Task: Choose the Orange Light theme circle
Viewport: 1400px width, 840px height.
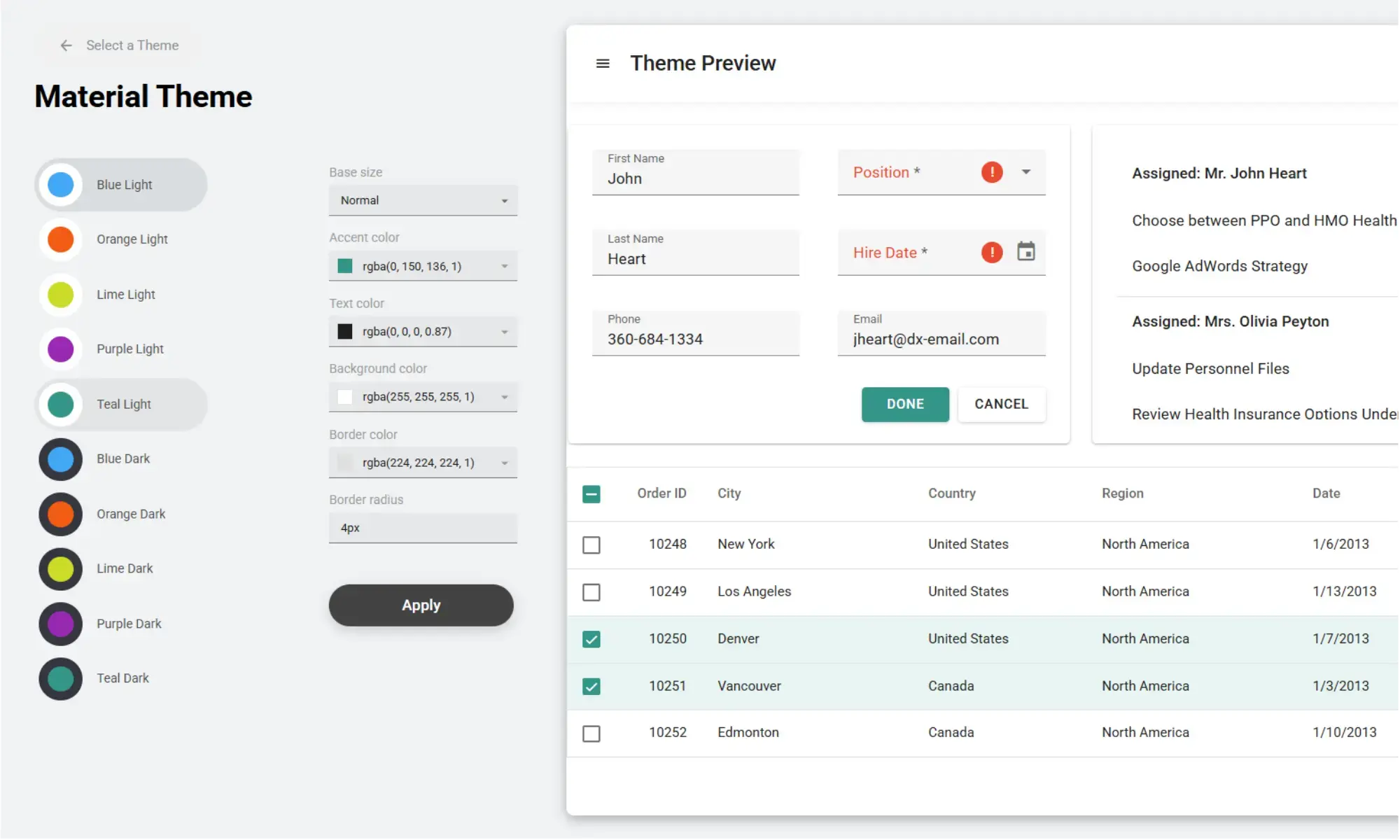Action: pyautogui.click(x=61, y=239)
